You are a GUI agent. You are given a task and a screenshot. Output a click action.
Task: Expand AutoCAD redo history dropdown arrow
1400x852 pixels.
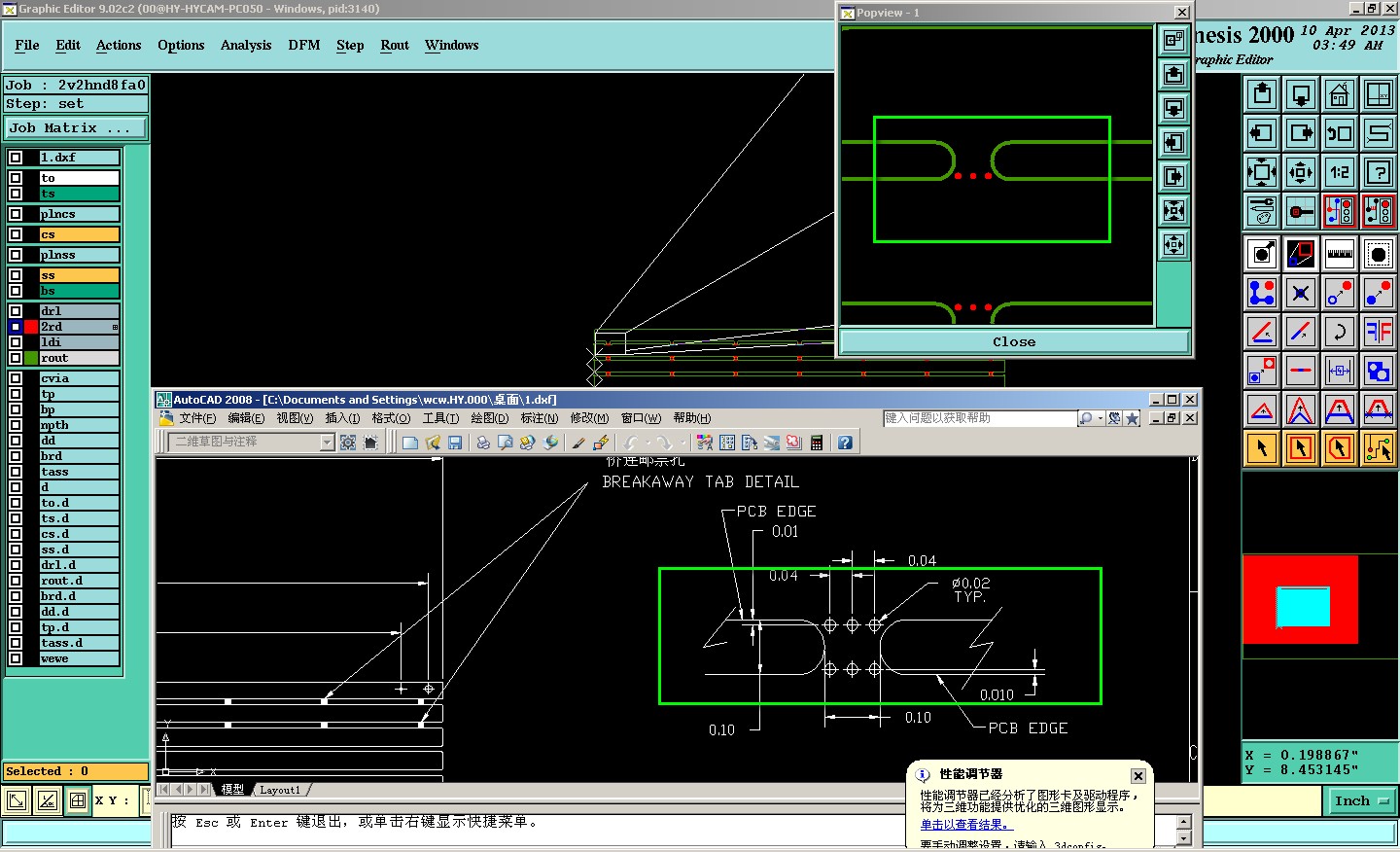click(682, 443)
